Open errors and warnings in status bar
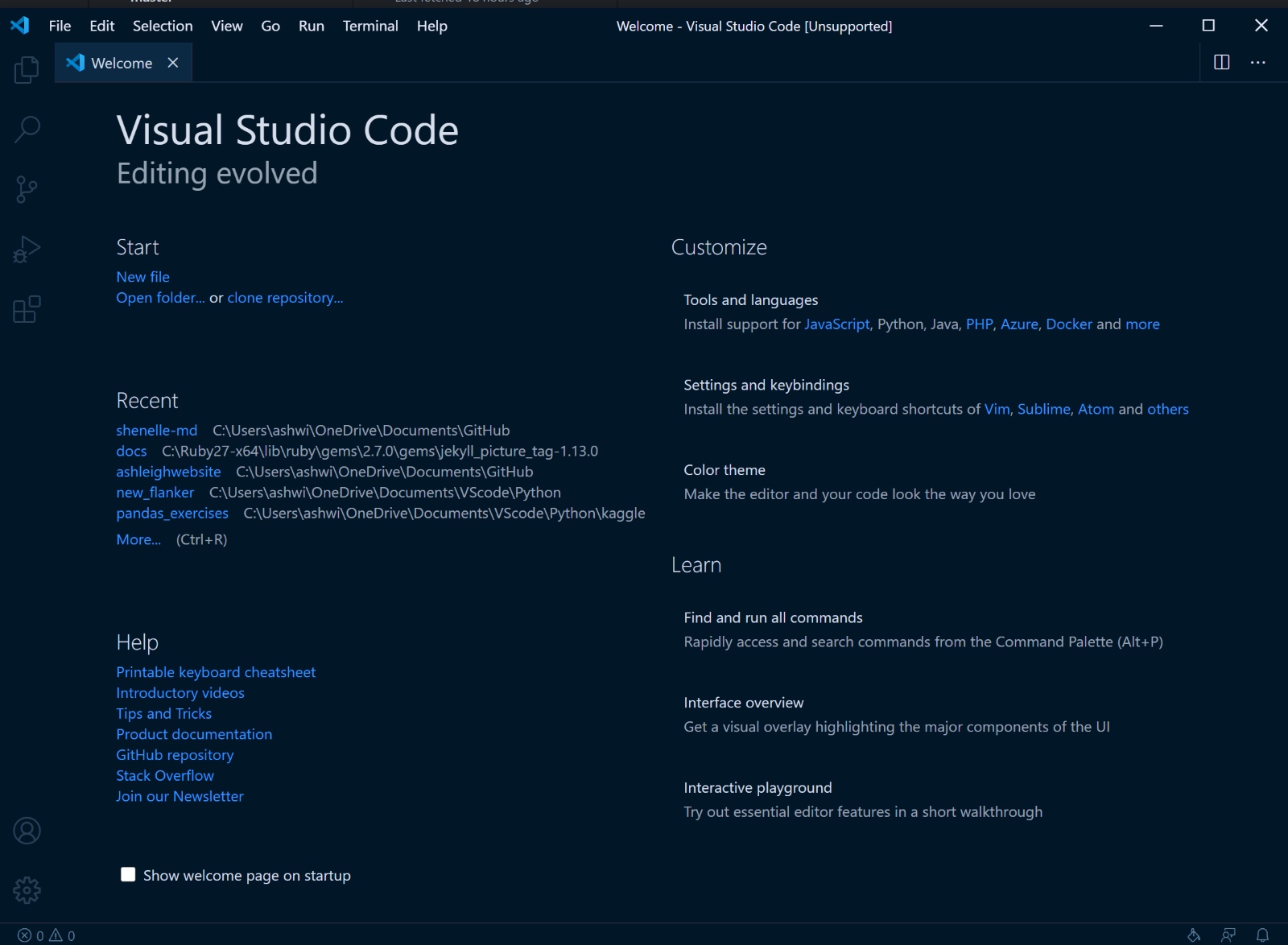This screenshot has height=945, width=1288. pyautogui.click(x=47, y=935)
